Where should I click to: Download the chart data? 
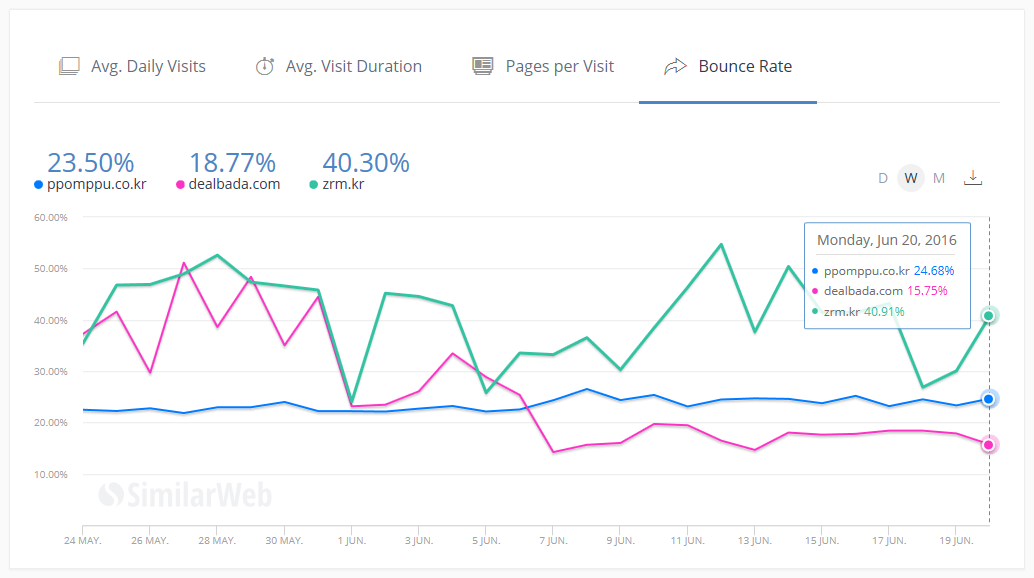point(973,178)
